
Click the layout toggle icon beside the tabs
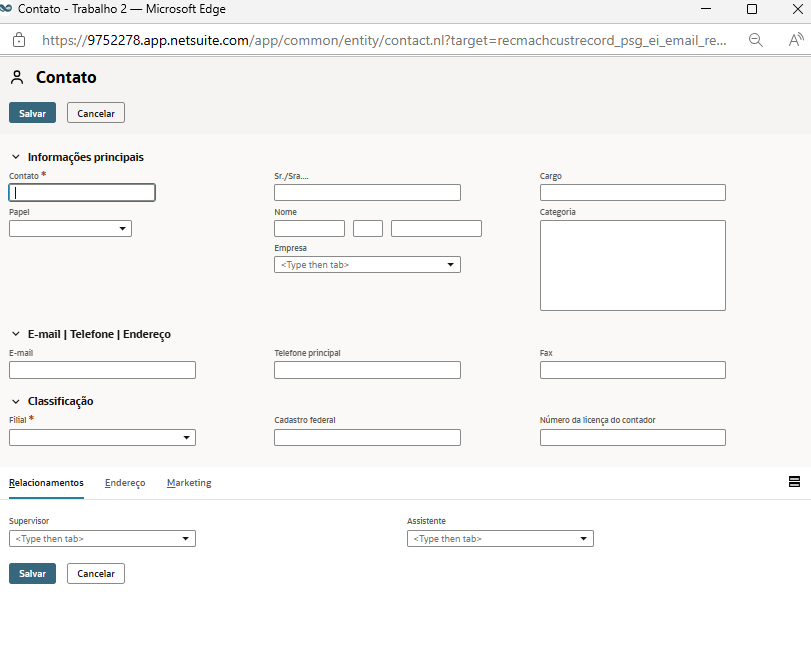pyautogui.click(x=794, y=481)
